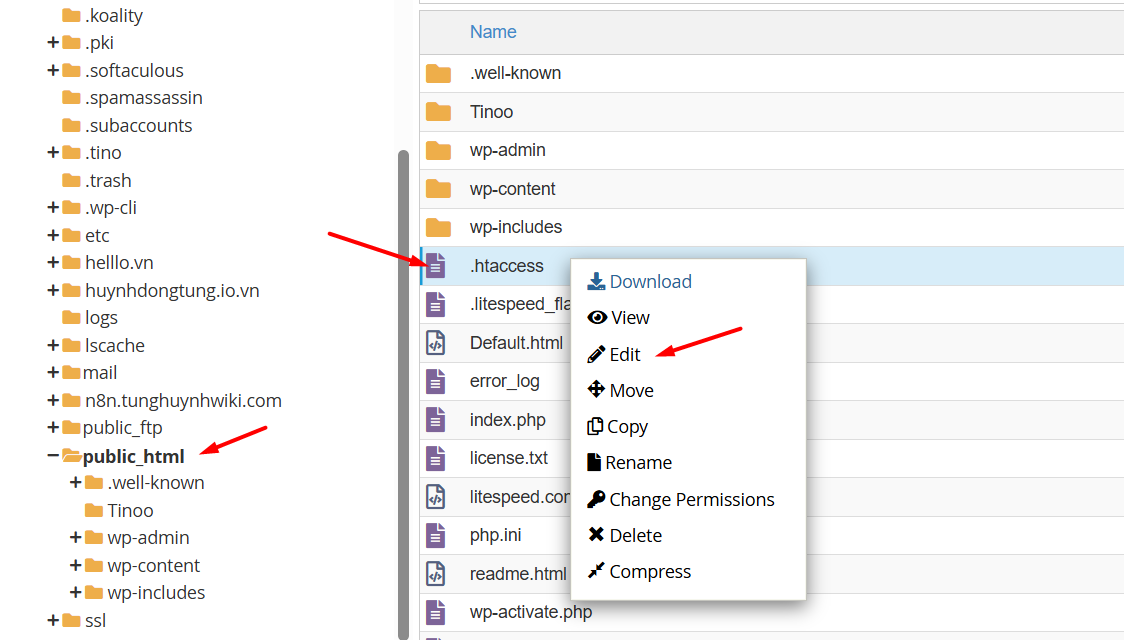The width and height of the screenshot is (1124, 640).
Task: Click the wp-admin folder icon in file list
Action: coord(438,151)
